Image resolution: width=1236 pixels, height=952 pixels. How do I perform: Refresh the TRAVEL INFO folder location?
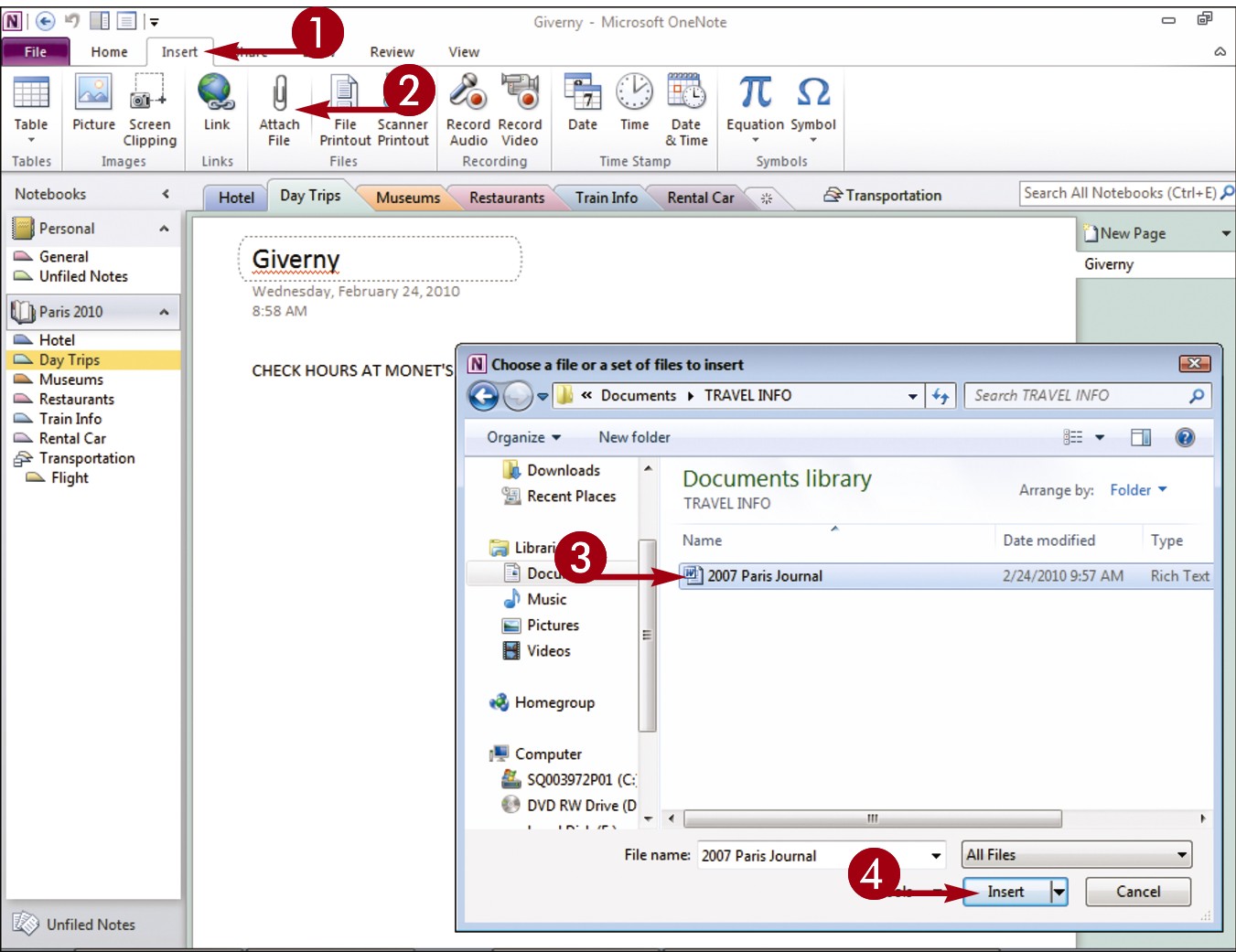pyautogui.click(x=940, y=396)
